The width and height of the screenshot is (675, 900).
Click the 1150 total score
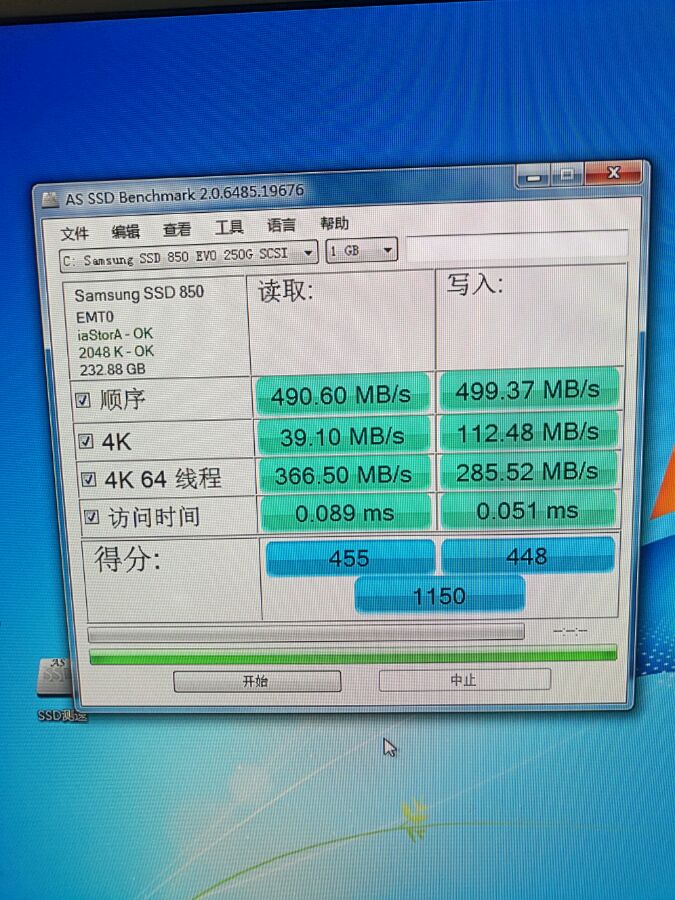pyautogui.click(x=440, y=596)
